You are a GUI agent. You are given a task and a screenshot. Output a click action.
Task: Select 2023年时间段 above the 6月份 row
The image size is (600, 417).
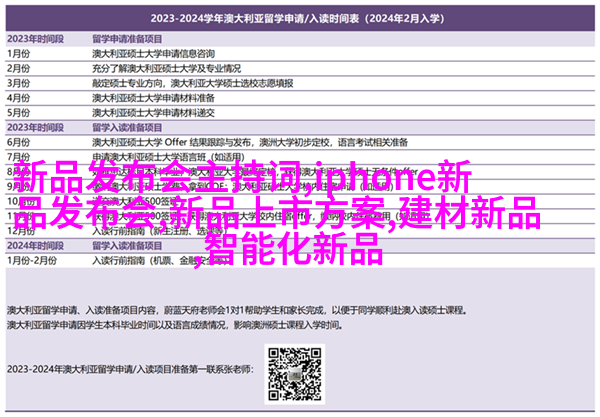[x=35, y=127]
